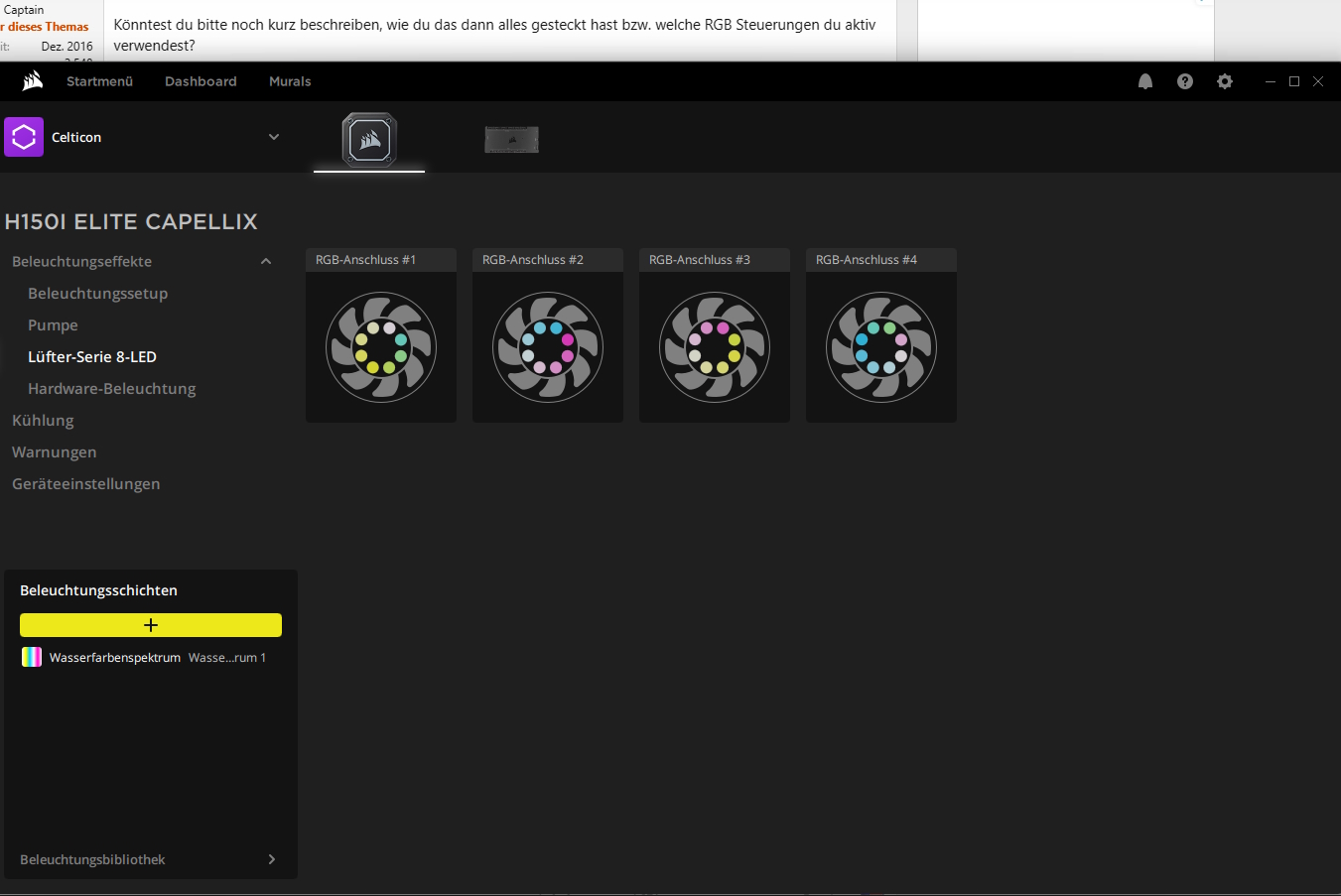
Task: Click 'dieses Themas' link in forum page
Action: 47,27
